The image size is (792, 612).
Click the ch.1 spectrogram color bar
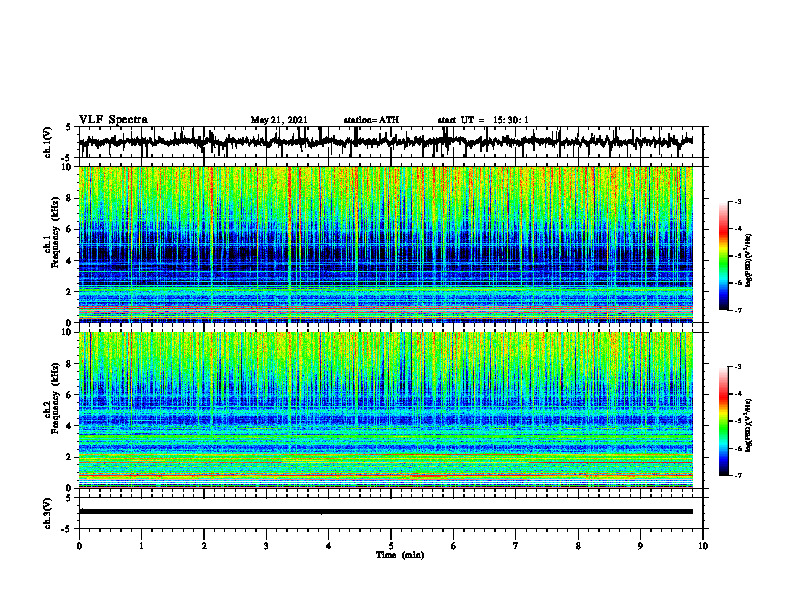coord(724,256)
